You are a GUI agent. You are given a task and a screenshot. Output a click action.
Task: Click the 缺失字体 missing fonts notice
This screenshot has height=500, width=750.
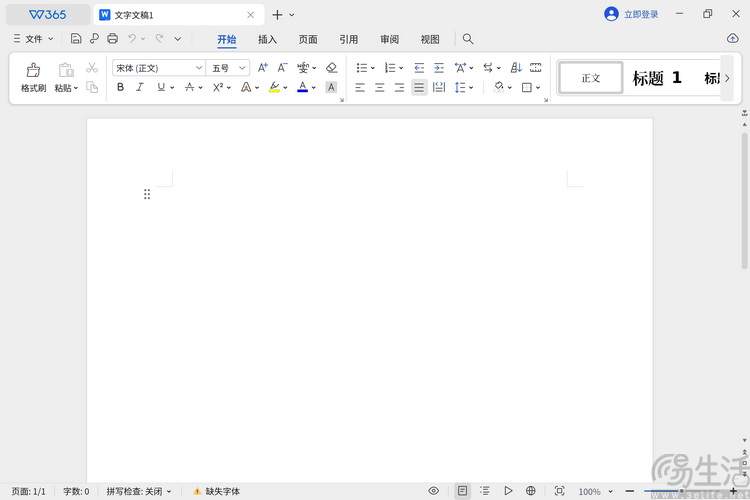tap(217, 491)
